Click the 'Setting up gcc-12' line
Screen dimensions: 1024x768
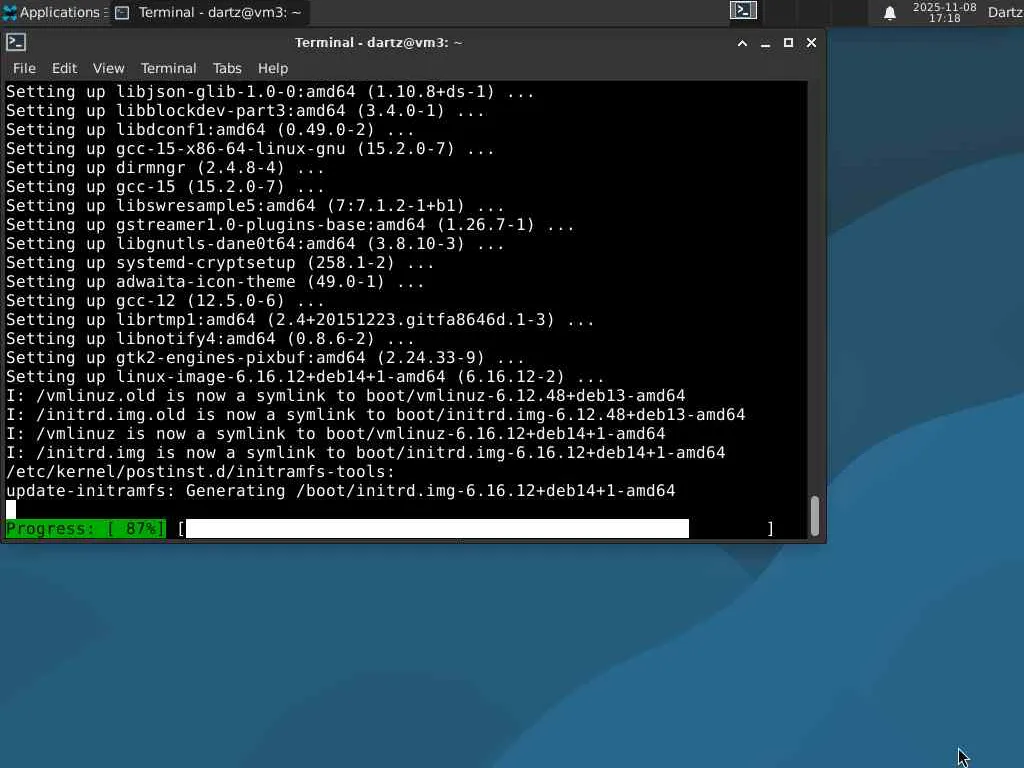(165, 300)
